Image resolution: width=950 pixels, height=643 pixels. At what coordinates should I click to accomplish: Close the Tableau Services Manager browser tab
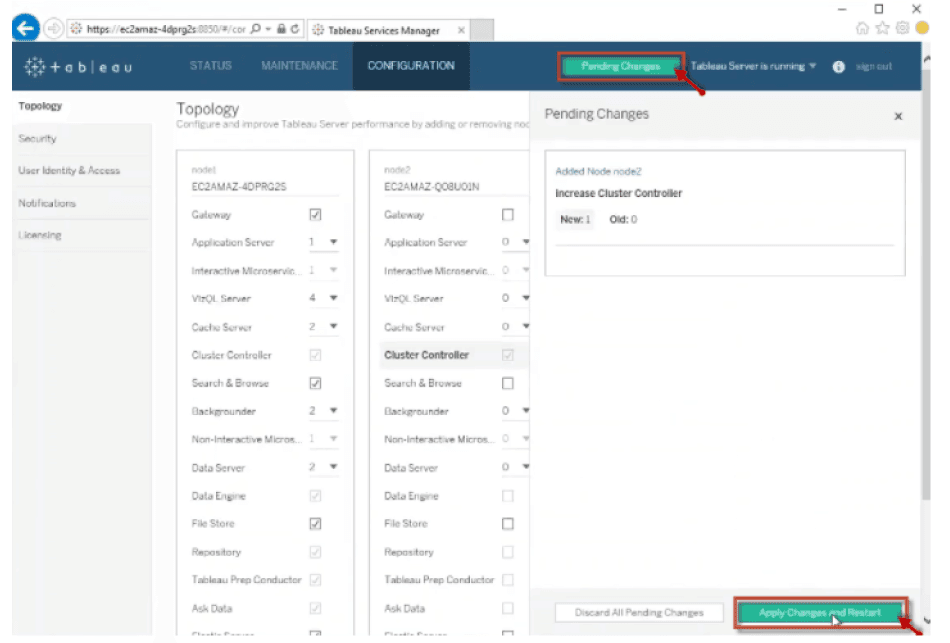click(x=461, y=30)
